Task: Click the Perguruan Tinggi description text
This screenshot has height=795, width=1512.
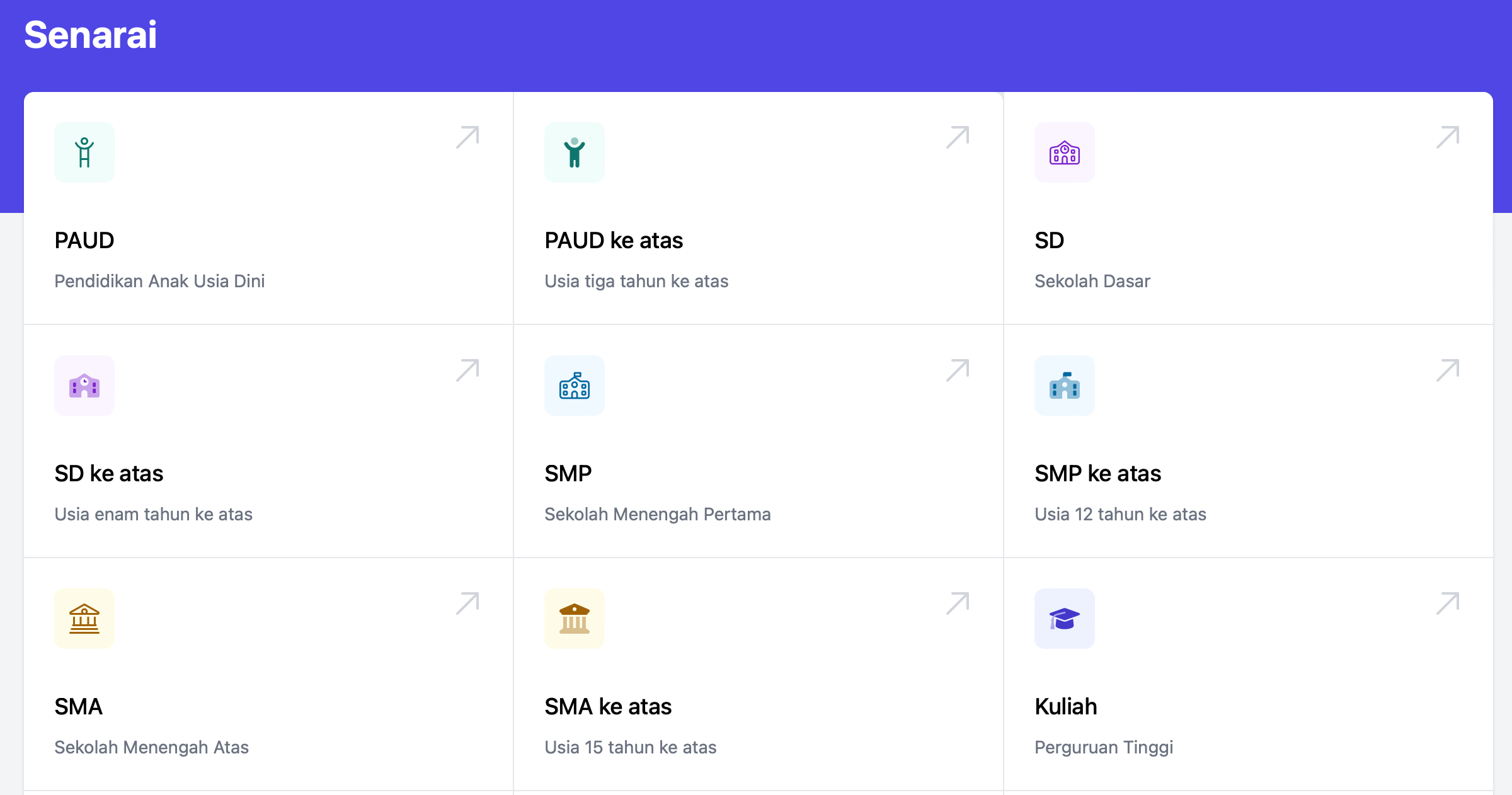Action: coord(1104,747)
